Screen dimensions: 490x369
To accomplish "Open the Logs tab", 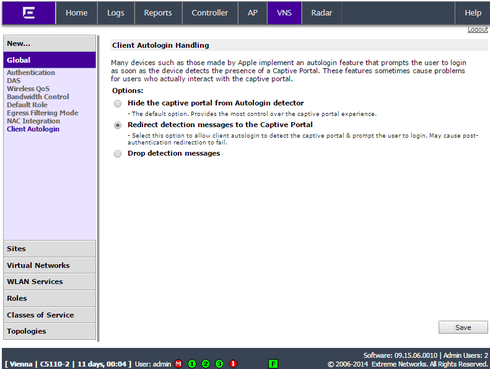I will (x=116, y=13).
